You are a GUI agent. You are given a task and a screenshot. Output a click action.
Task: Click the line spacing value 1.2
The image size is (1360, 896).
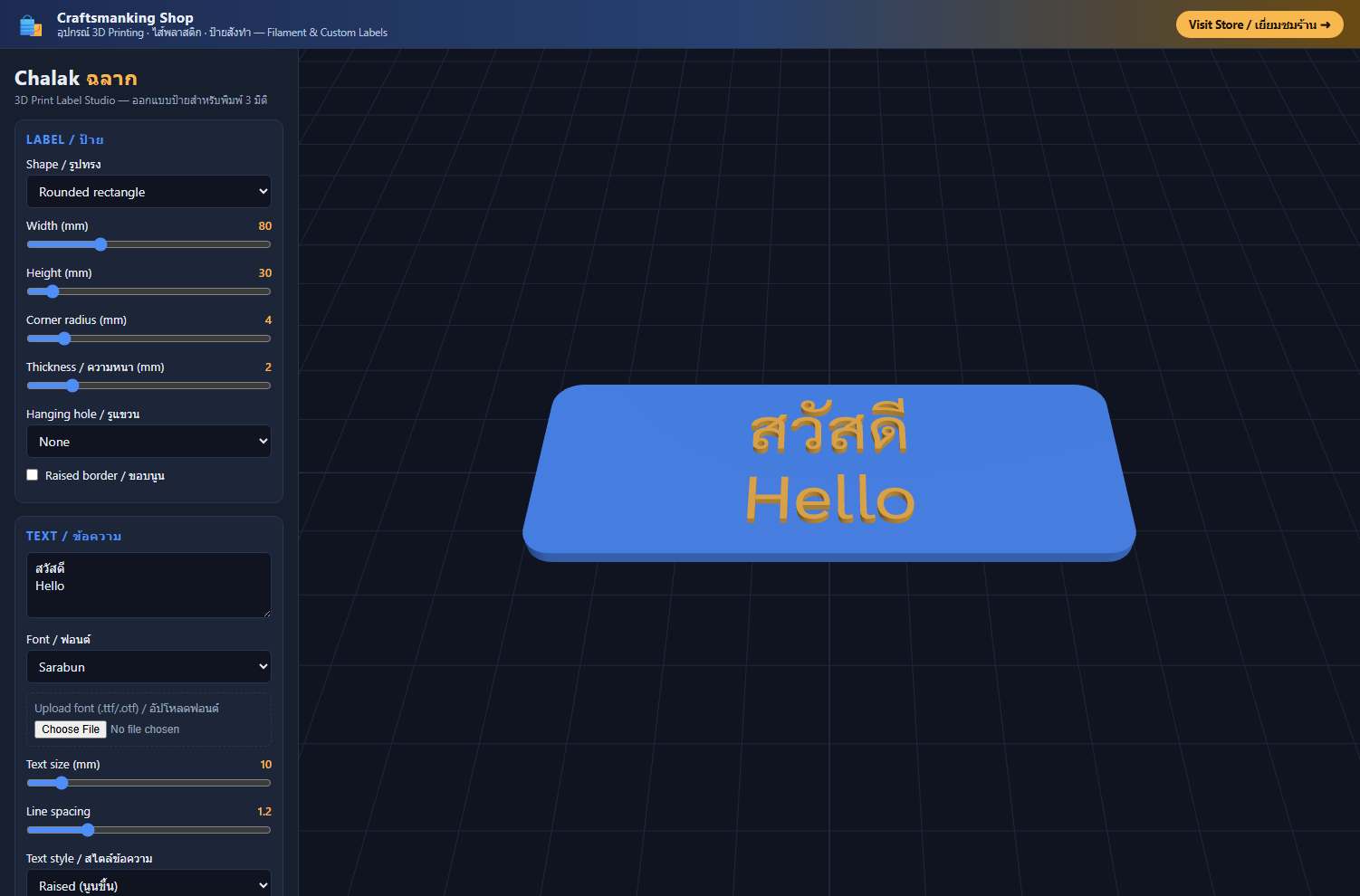point(264,812)
